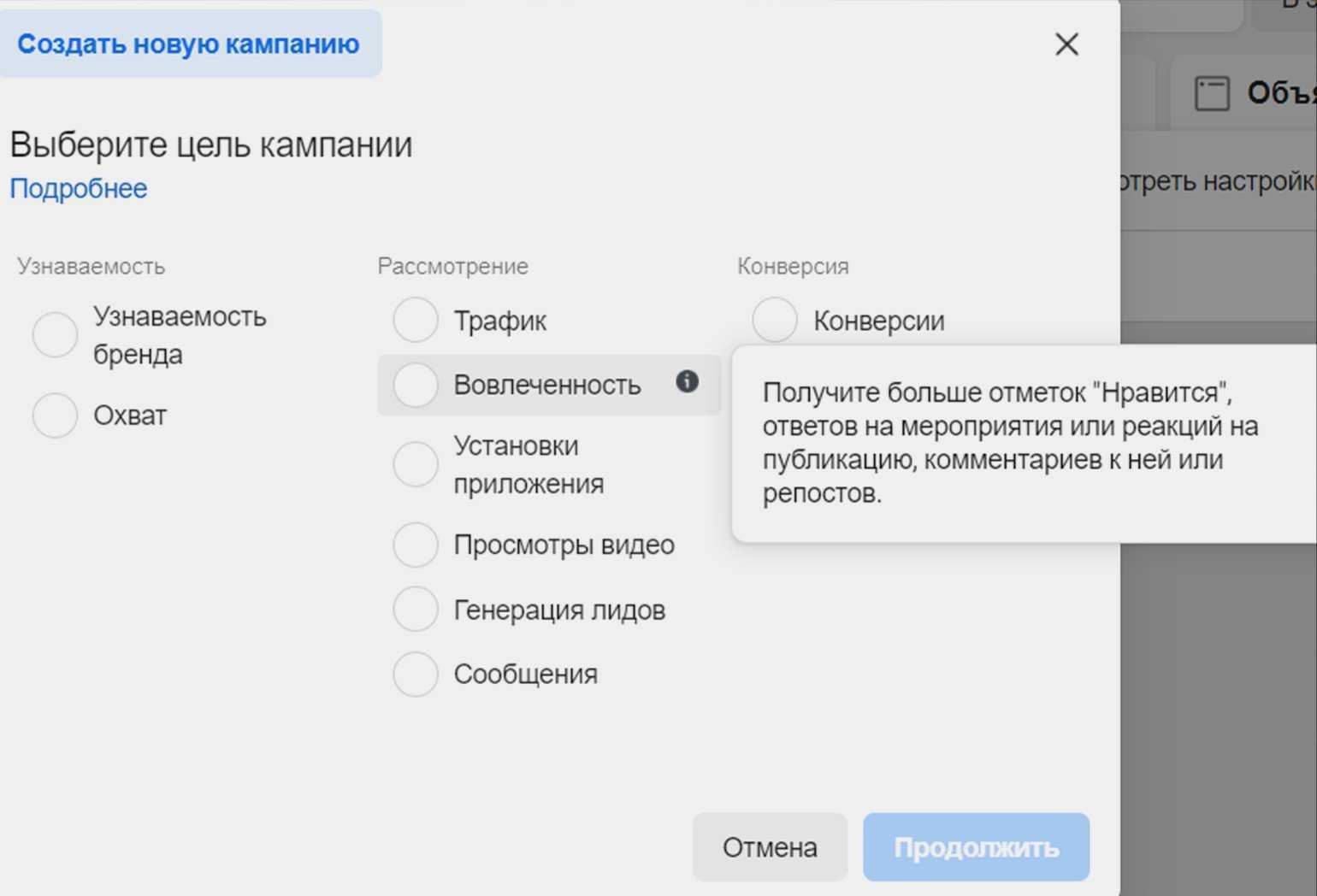Select the Узнаваемость бренда objective
The image size is (1317, 896).
[x=56, y=334]
